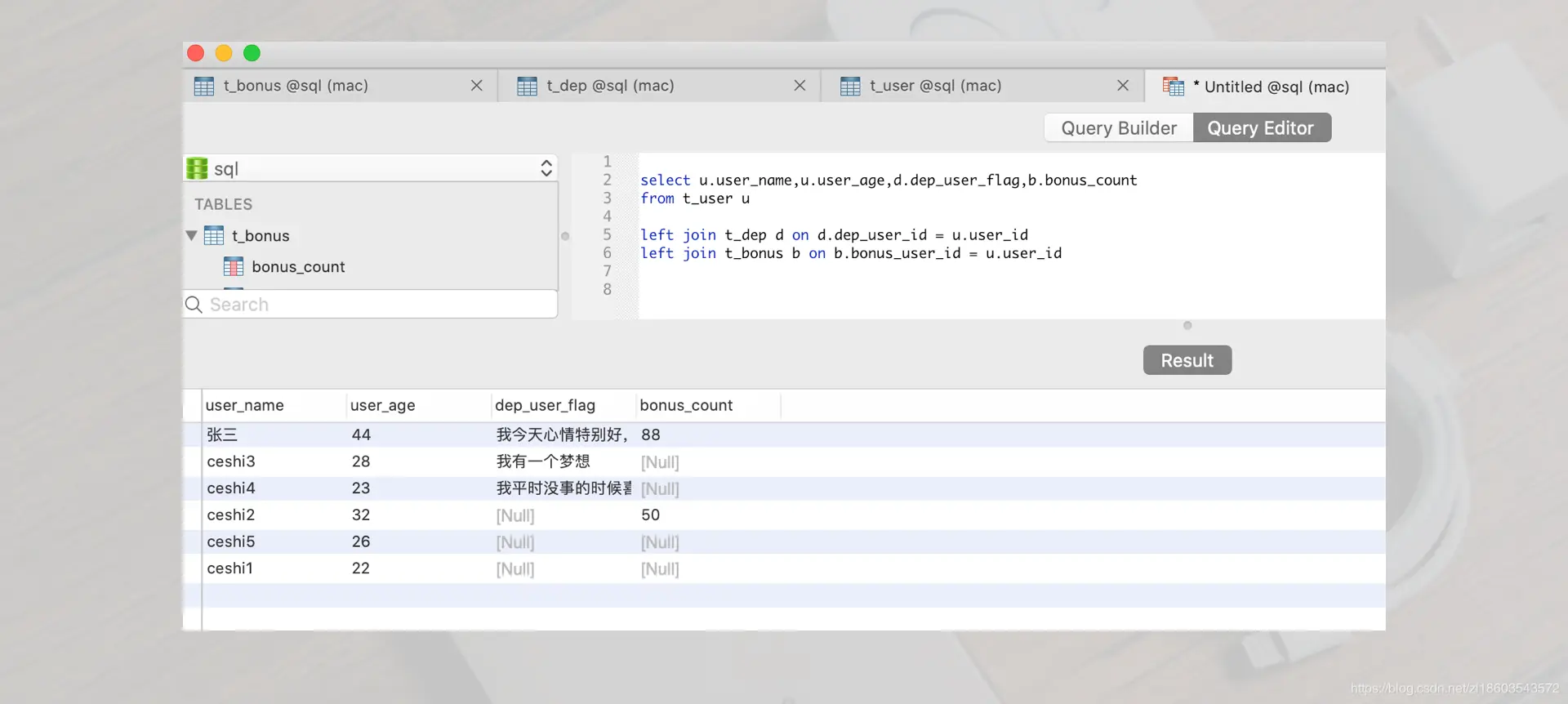Click the red close window button
This screenshot has height=704, width=1568.
point(195,53)
